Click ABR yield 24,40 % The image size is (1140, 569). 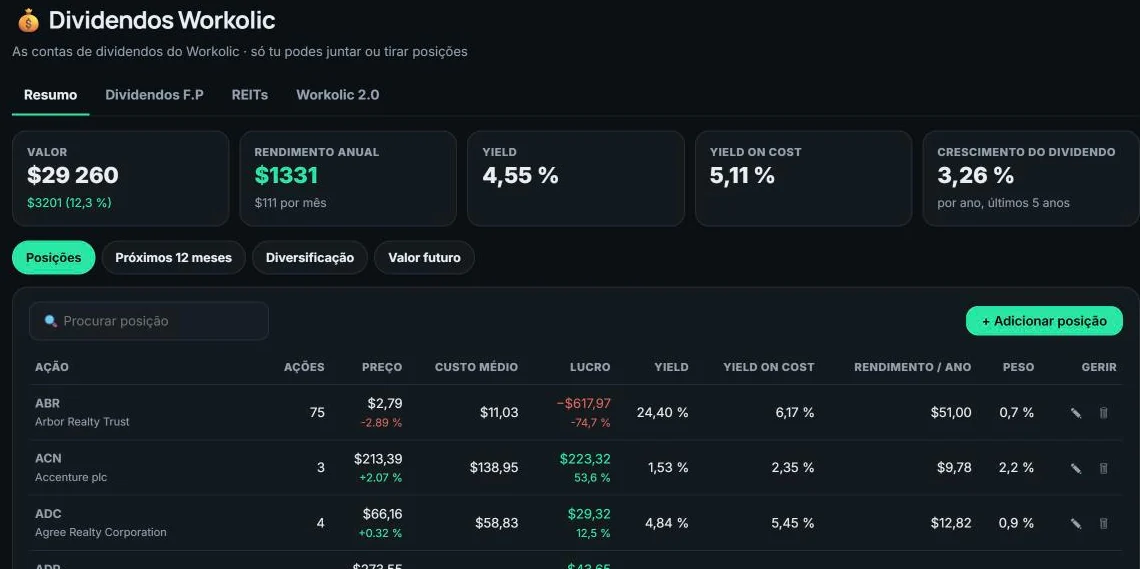(662, 413)
